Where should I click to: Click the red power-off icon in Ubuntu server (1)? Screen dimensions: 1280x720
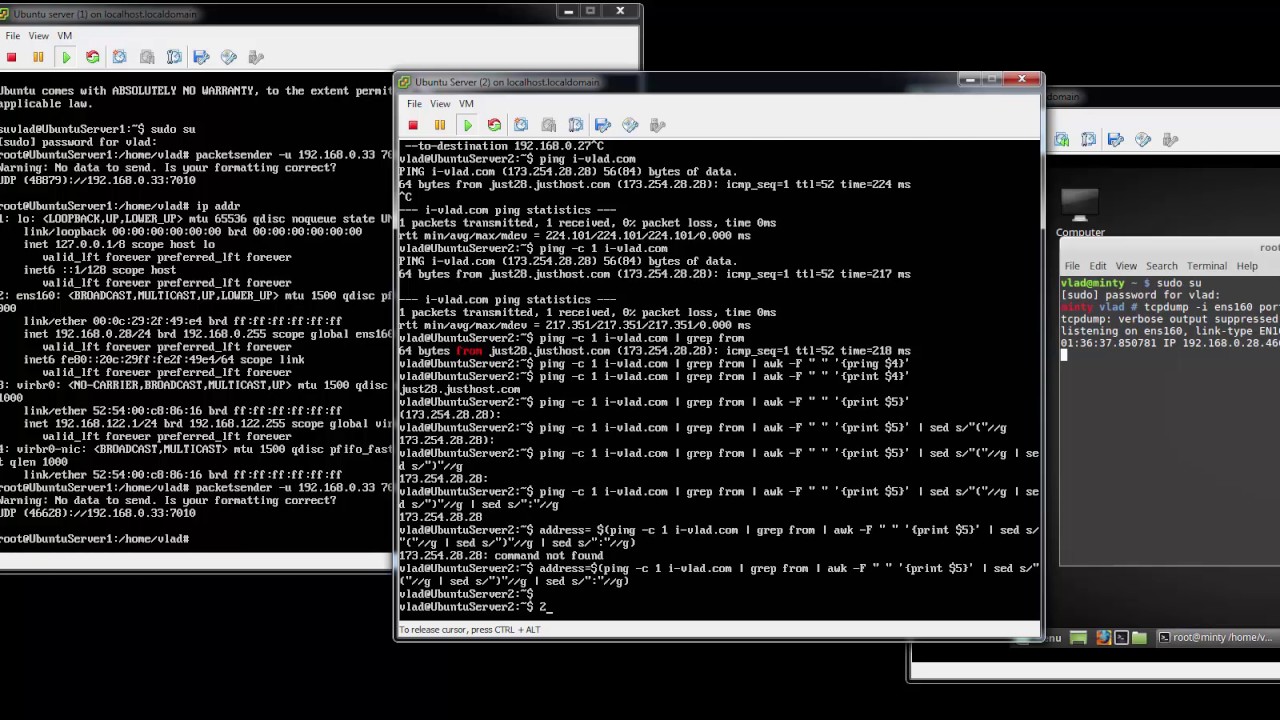point(12,57)
